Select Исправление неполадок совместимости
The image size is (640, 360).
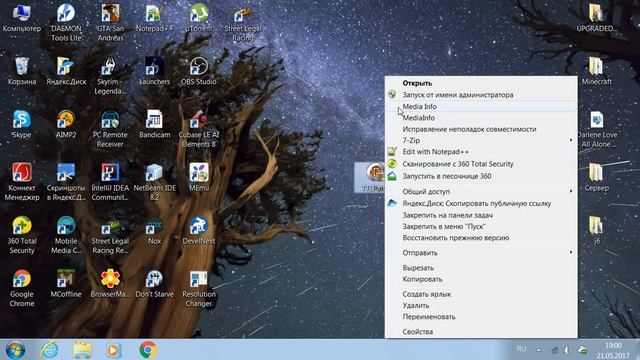point(481,129)
